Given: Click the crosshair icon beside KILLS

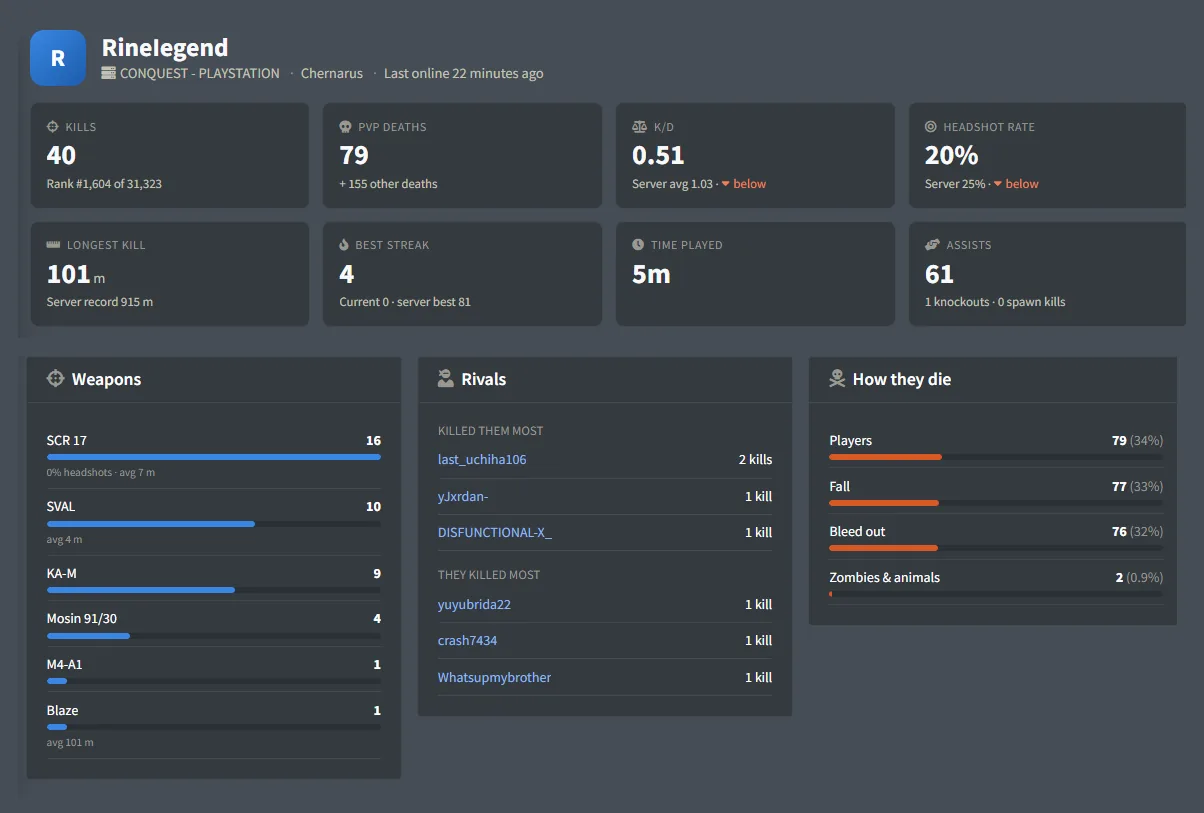Looking at the screenshot, I should tap(53, 127).
